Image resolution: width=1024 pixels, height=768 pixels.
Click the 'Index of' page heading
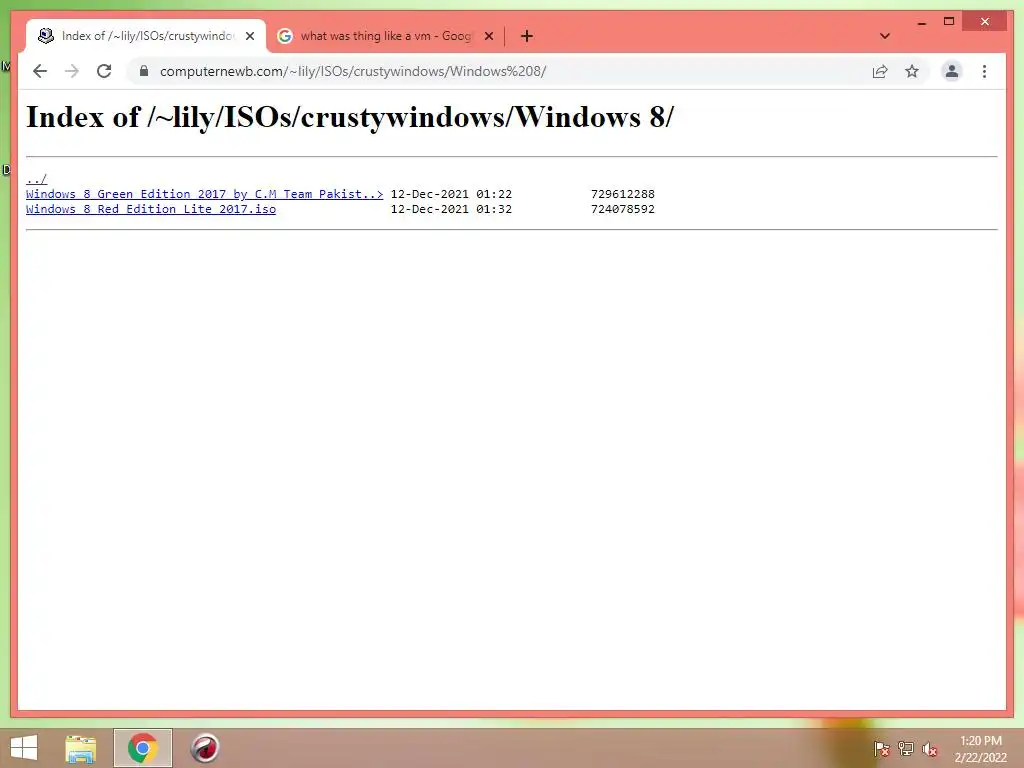pyautogui.click(x=349, y=118)
